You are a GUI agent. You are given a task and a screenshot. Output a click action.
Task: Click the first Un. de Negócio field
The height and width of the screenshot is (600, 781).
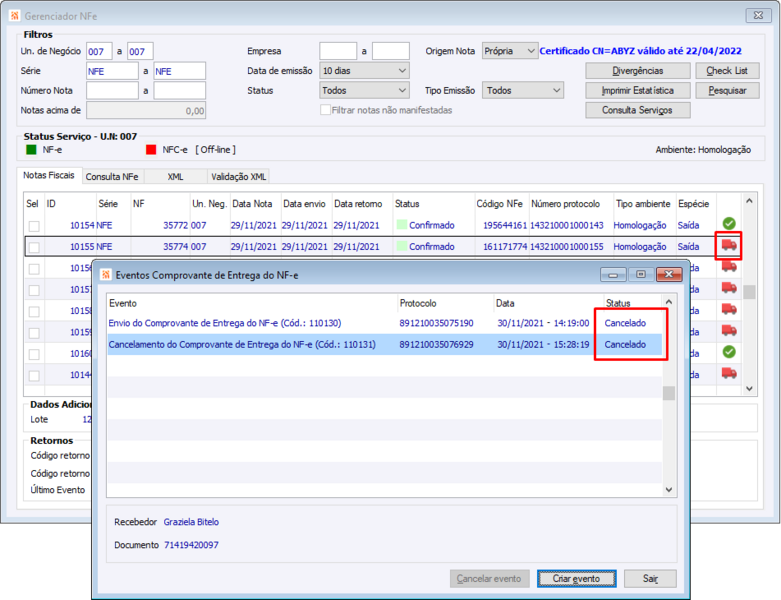coord(99,51)
